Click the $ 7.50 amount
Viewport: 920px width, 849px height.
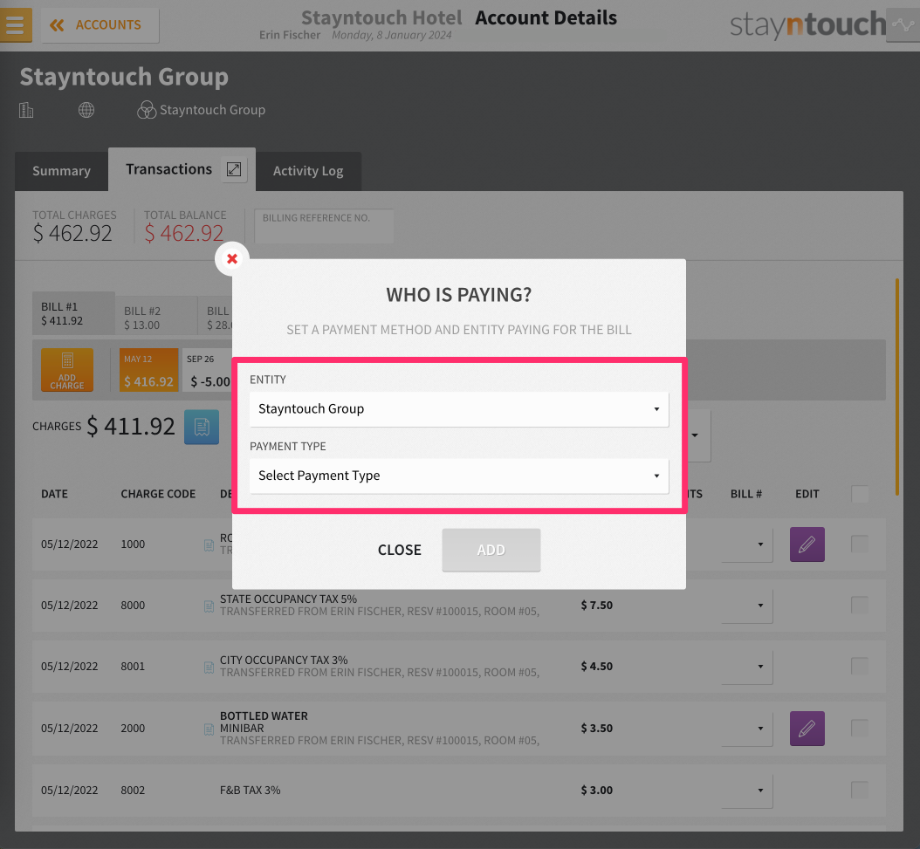pyautogui.click(x=597, y=605)
